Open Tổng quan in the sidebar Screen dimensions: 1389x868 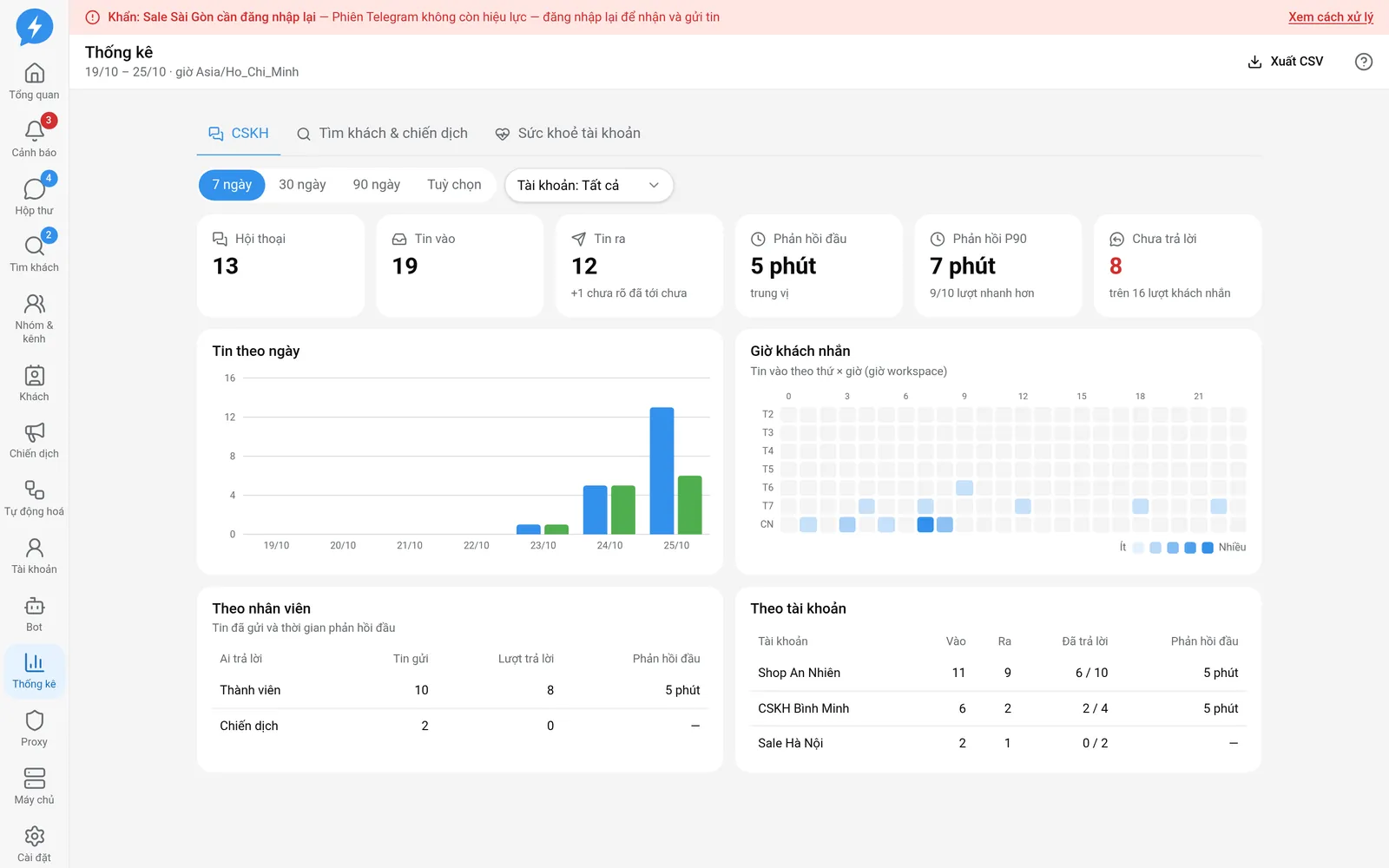click(x=35, y=82)
